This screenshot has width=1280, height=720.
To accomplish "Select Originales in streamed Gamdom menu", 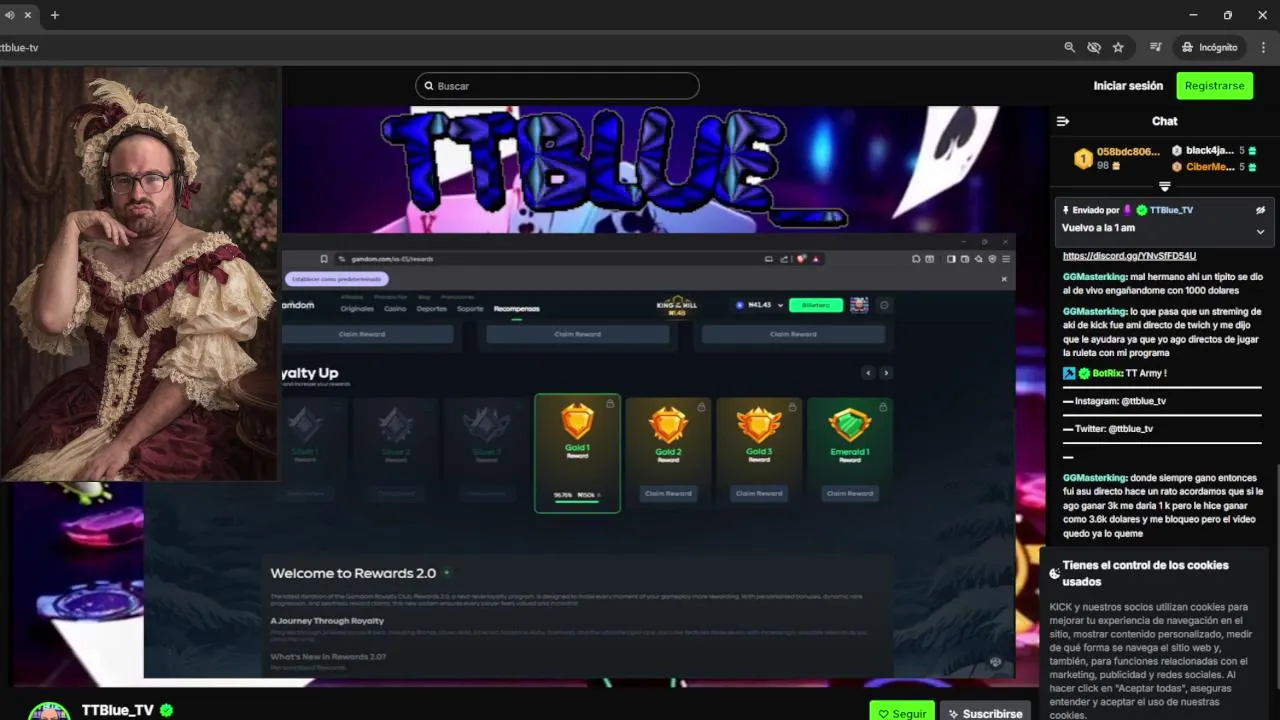I will pyautogui.click(x=357, y=309).
